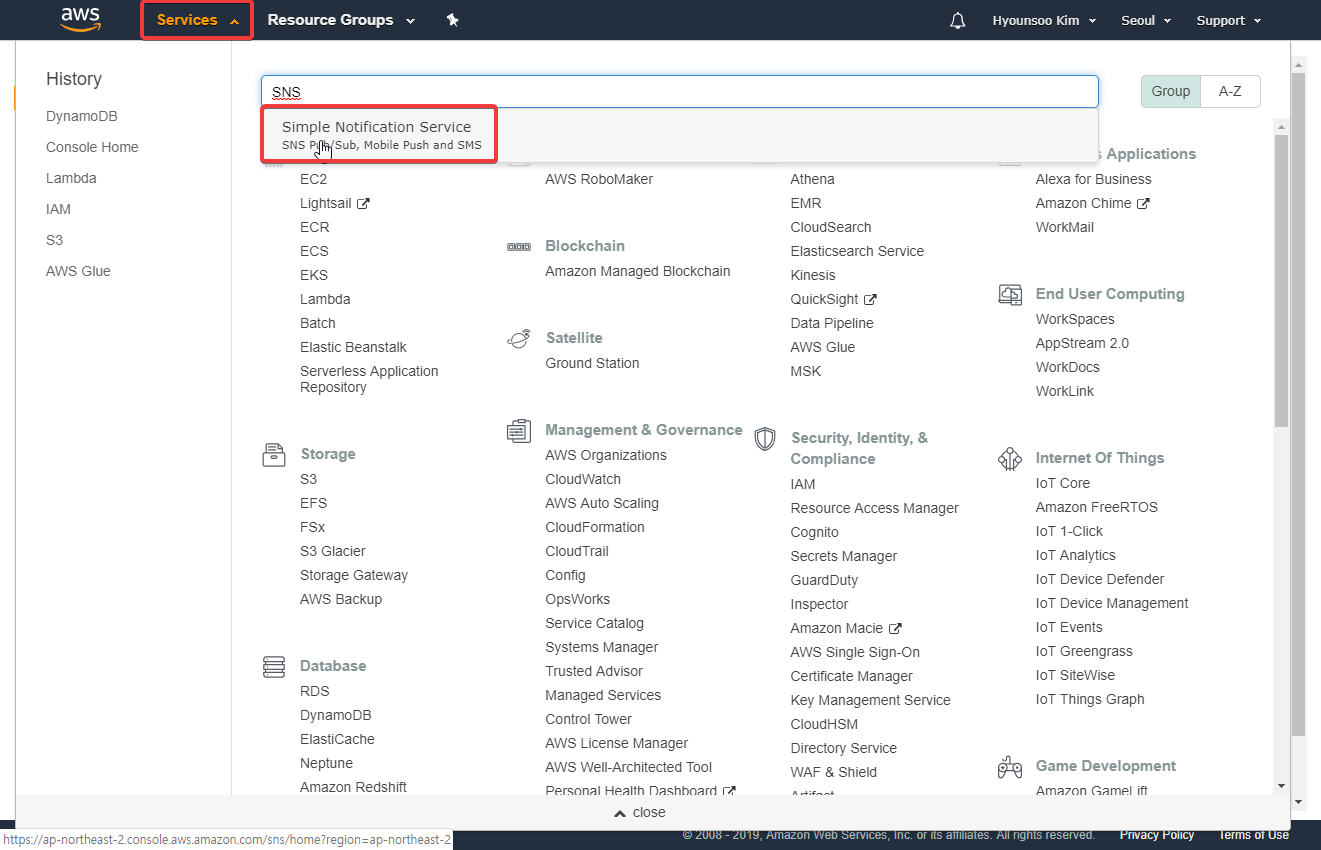Click the End User Computing category icon

[1010, 295]
